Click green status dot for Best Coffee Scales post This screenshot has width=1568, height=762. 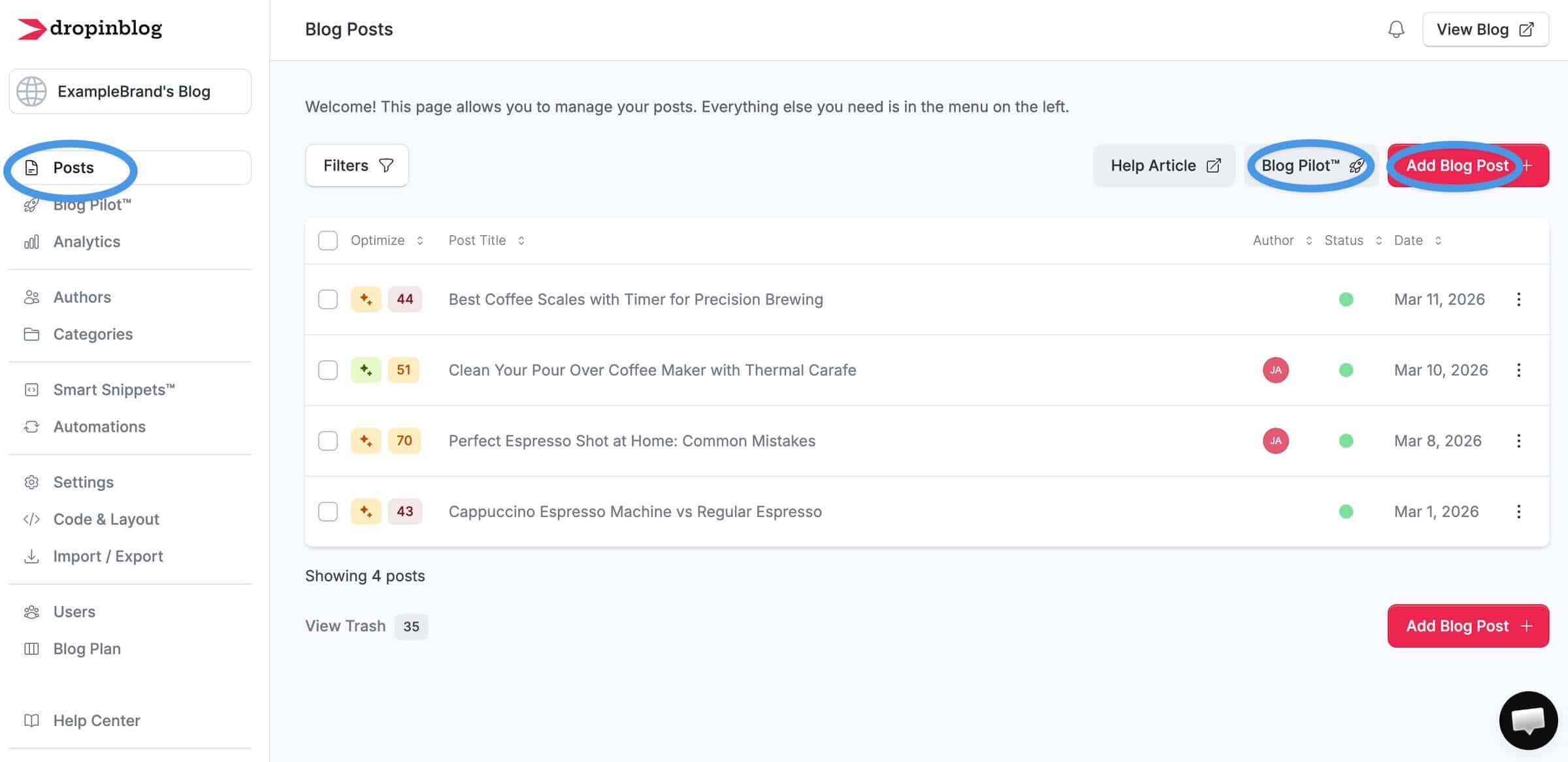(x=1346, y=299)
